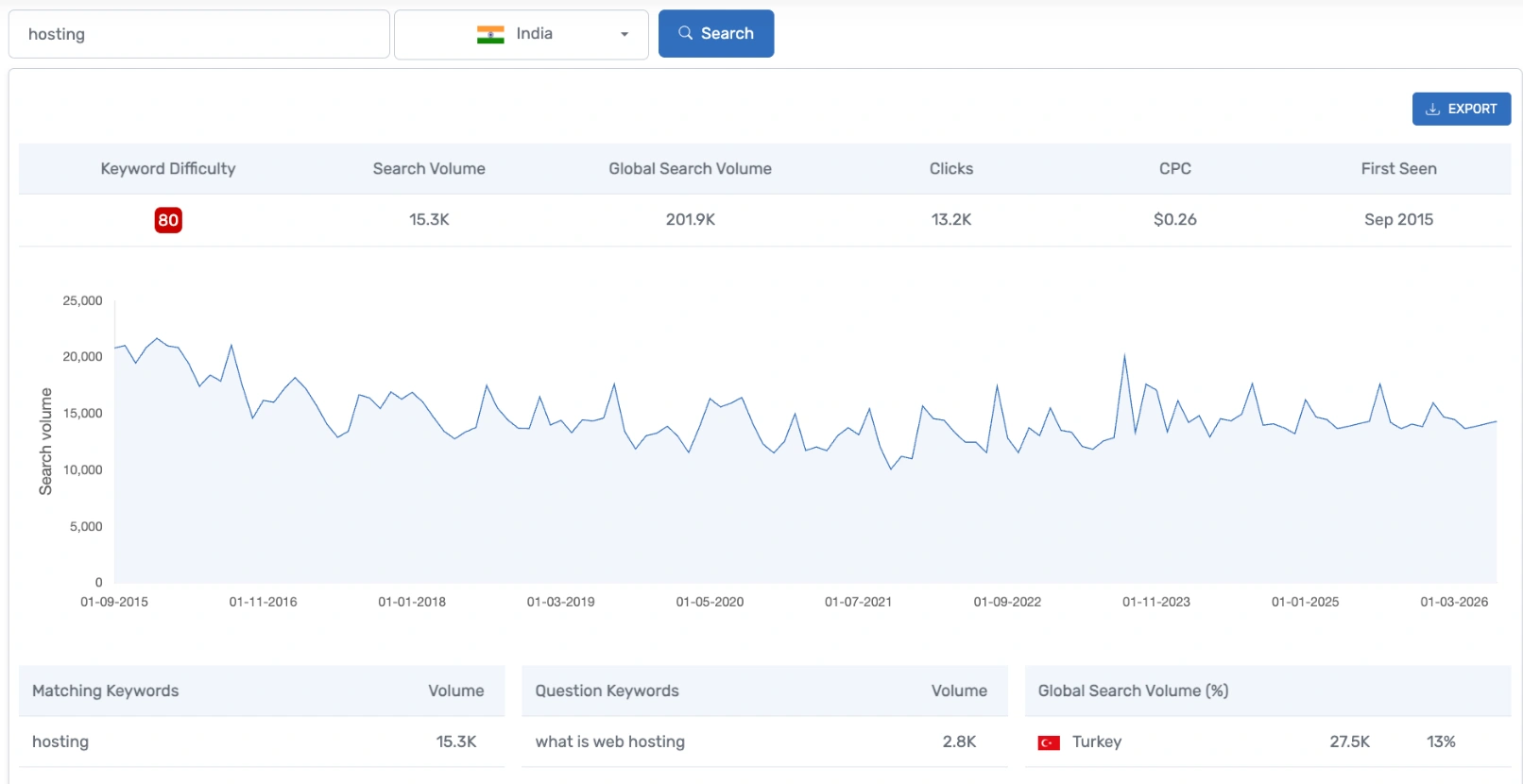Open the India country dropdown
Image resolution: width=1523 pixels, height=784 pixels.
click(522, 34)
